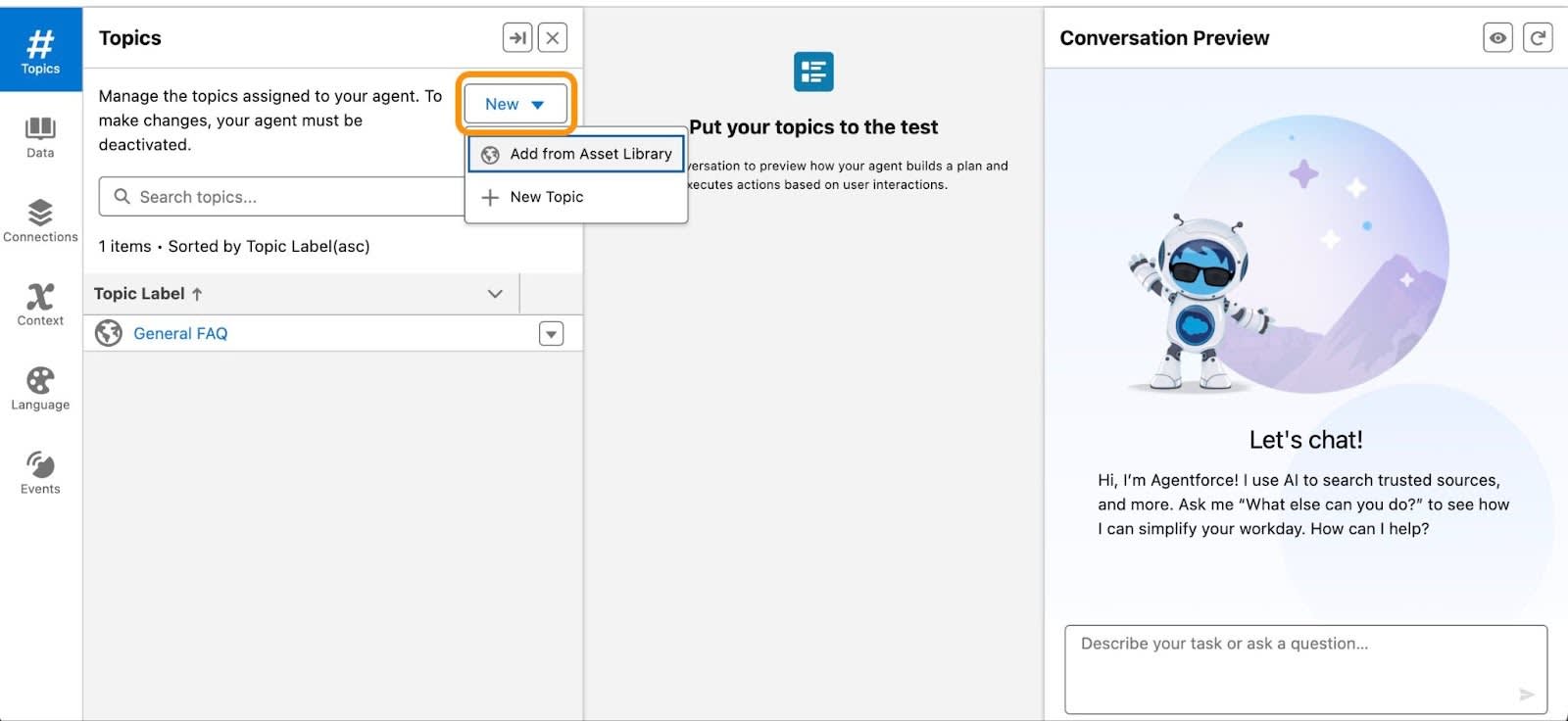Screen dimensions: 1568x721
Task: Open the Connections sidebar tab
Action: pyautogui.click(x=40, y=221)
